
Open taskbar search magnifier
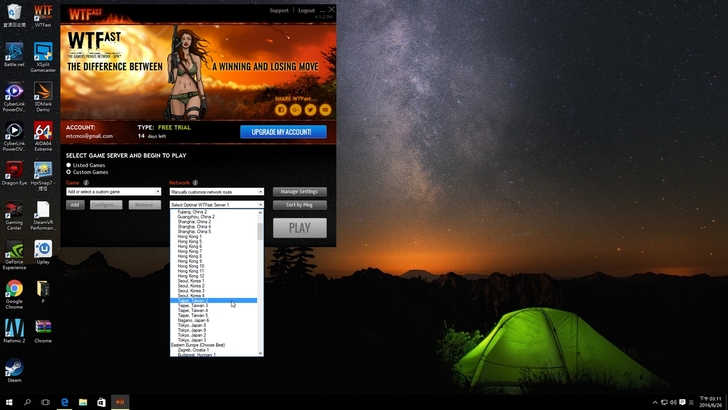(x=27, y=402)
